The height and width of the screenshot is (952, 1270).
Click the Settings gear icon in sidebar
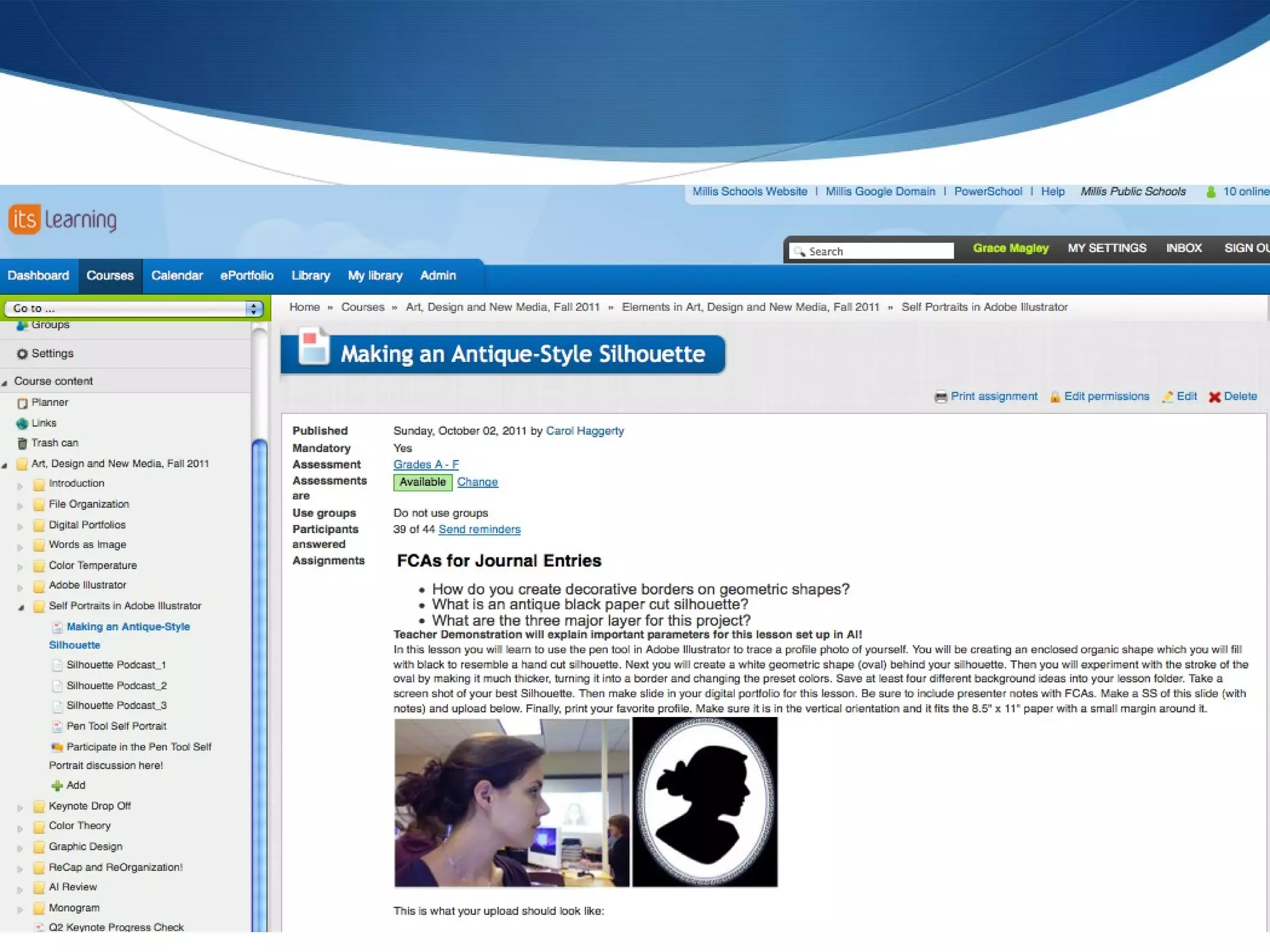22,354
